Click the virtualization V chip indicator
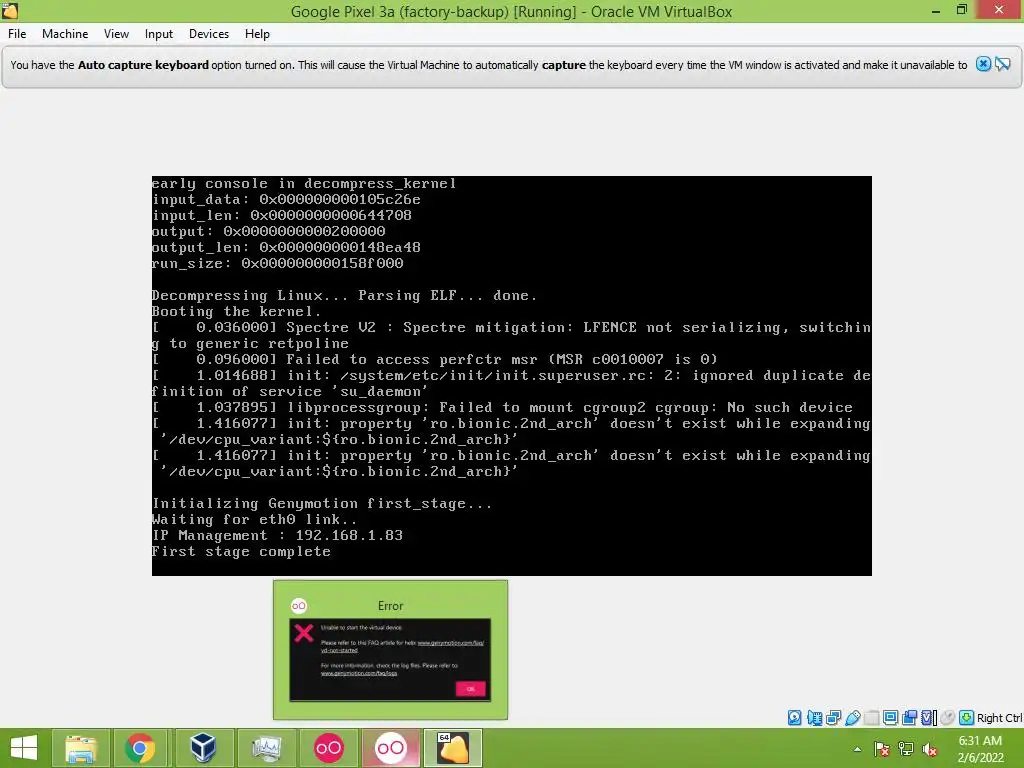1024x768 pixels. (929, 718)
